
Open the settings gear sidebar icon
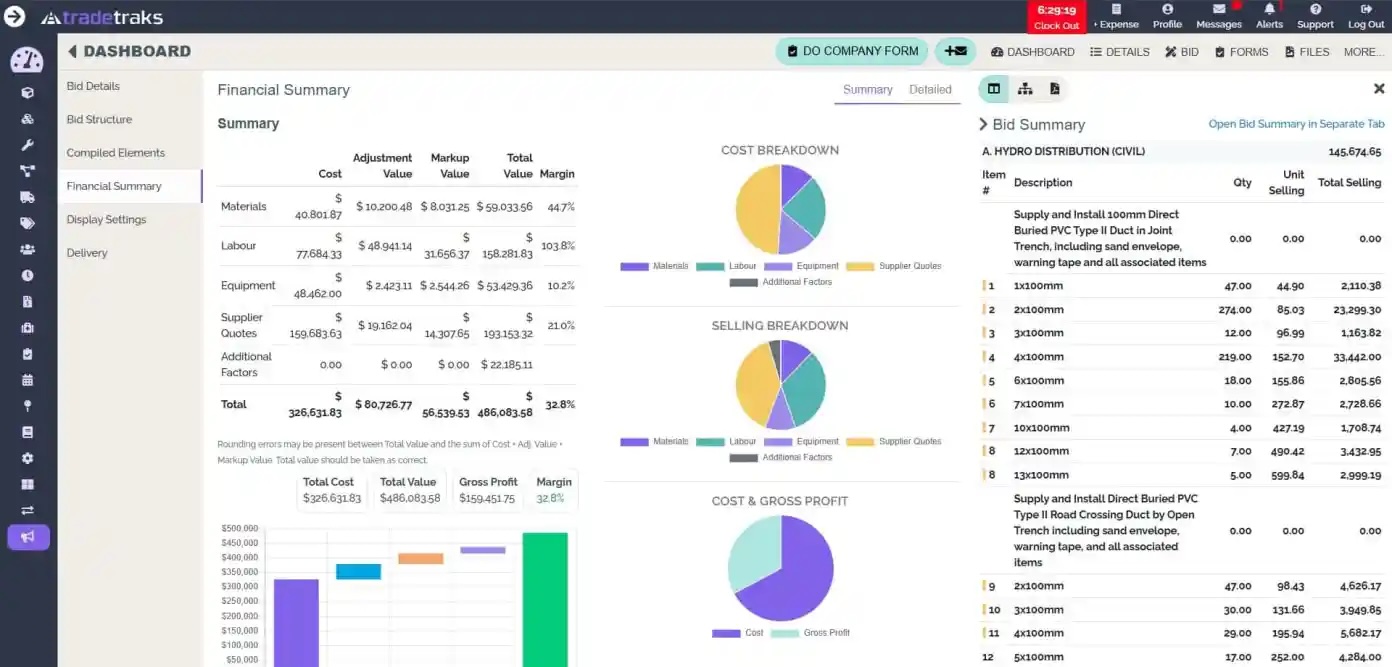click(x=27, y=458)
